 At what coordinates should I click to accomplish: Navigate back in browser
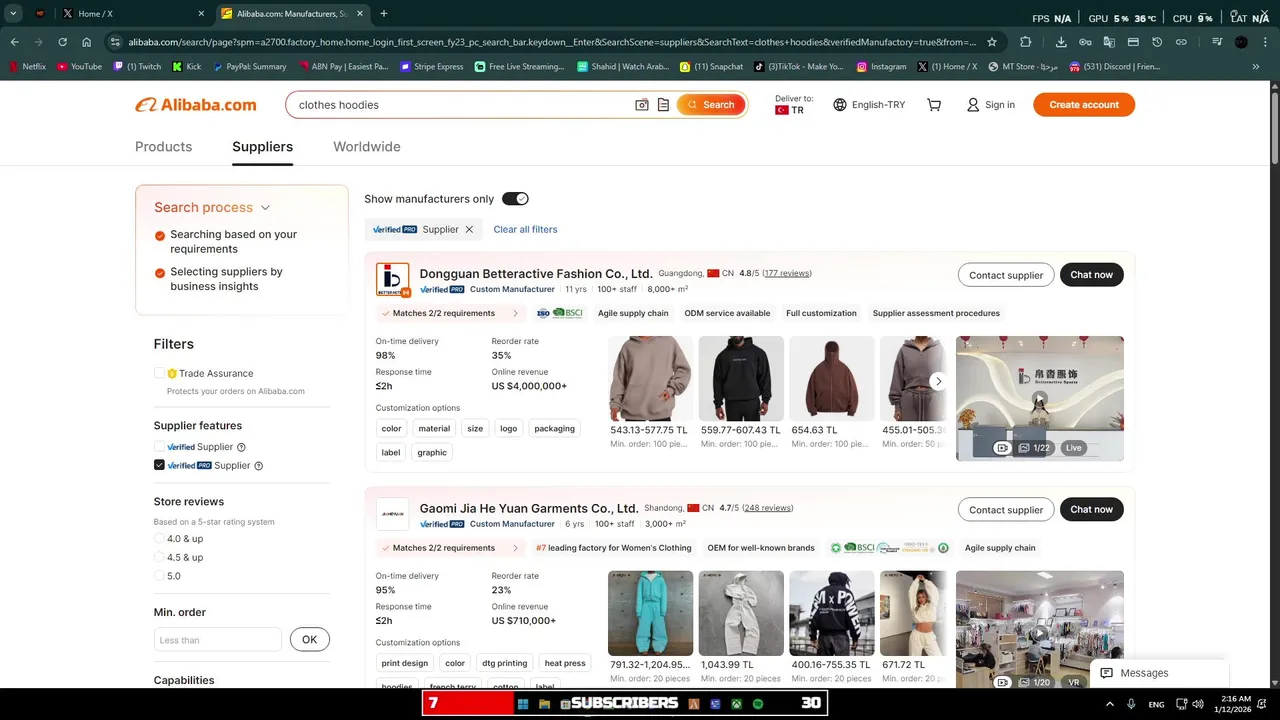click(x=14, y=42)
